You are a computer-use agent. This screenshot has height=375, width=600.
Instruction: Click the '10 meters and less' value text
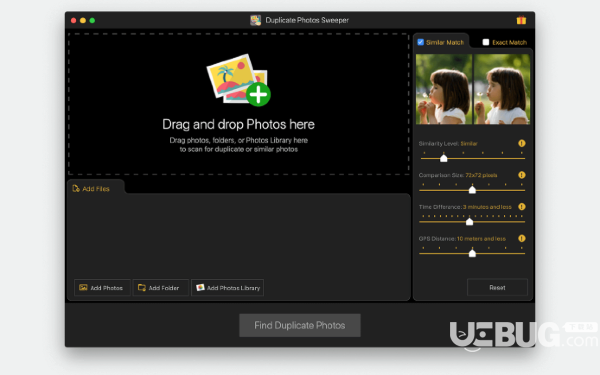pos(481,239)
